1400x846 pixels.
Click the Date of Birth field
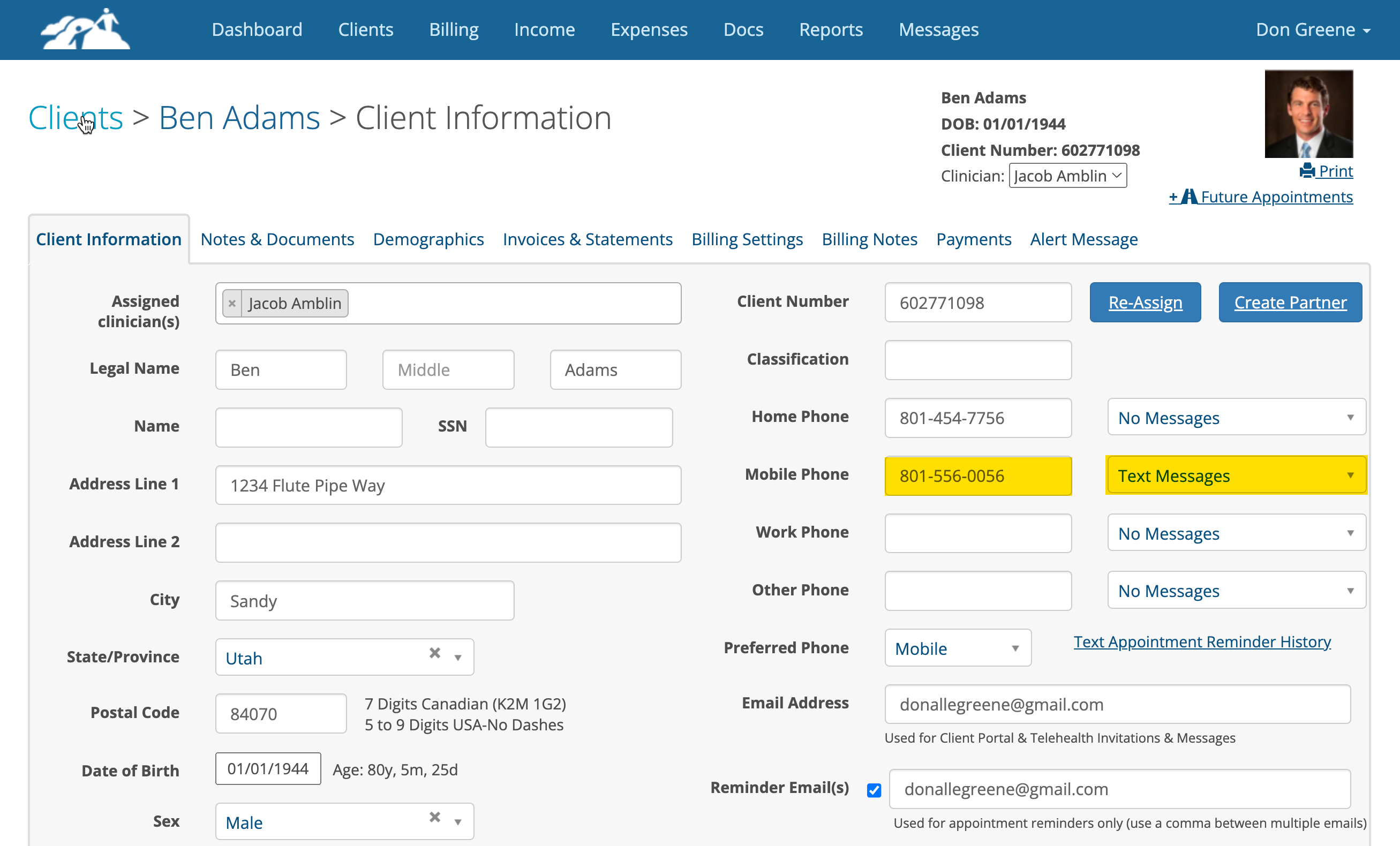tap(268, 769)
